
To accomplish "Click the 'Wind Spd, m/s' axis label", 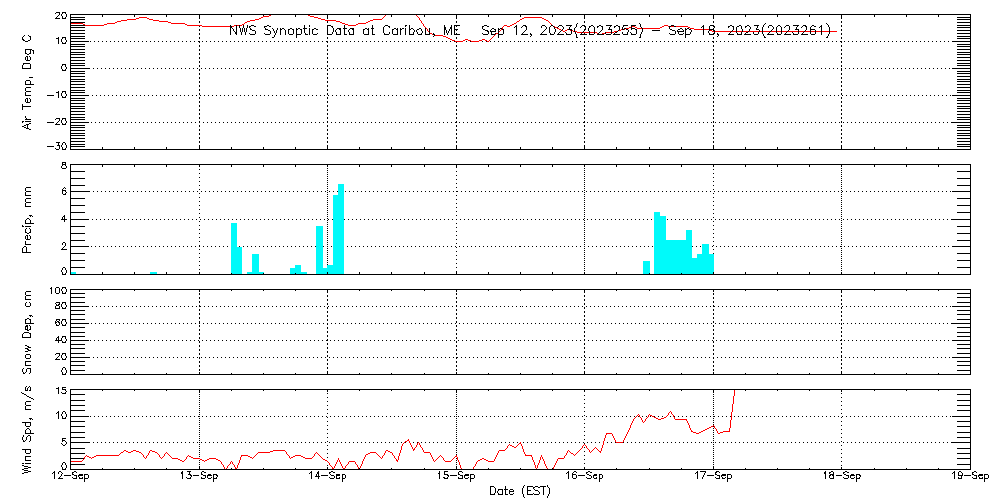I will pos(27,432).
